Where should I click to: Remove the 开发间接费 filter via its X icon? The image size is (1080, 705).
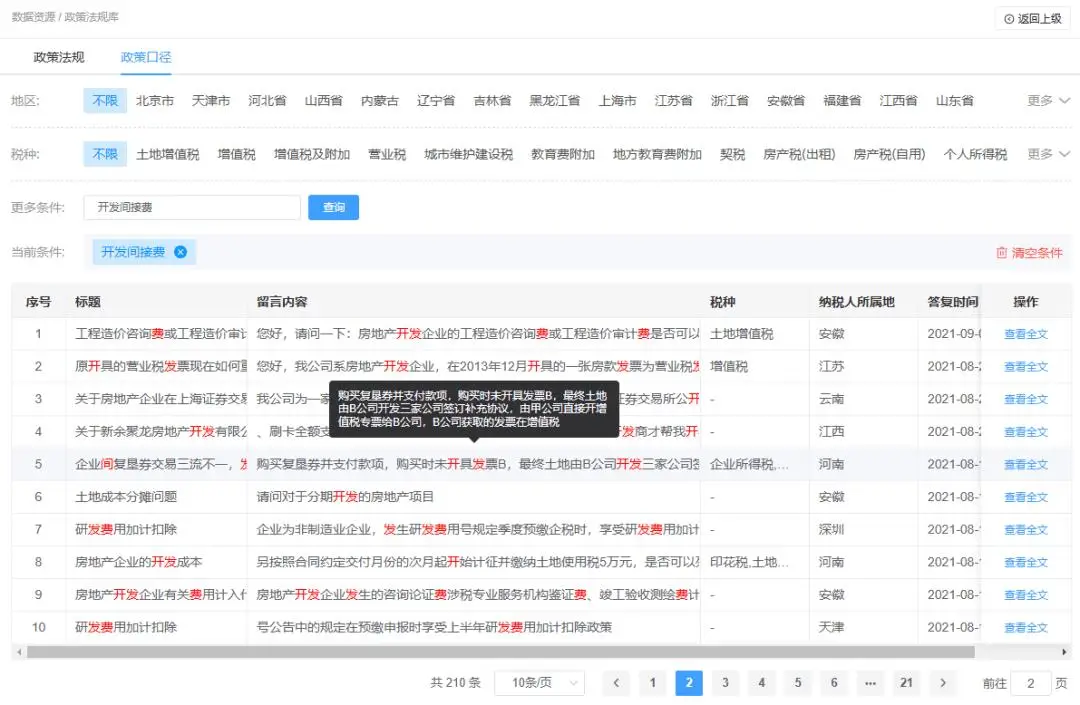pos(180,253)
